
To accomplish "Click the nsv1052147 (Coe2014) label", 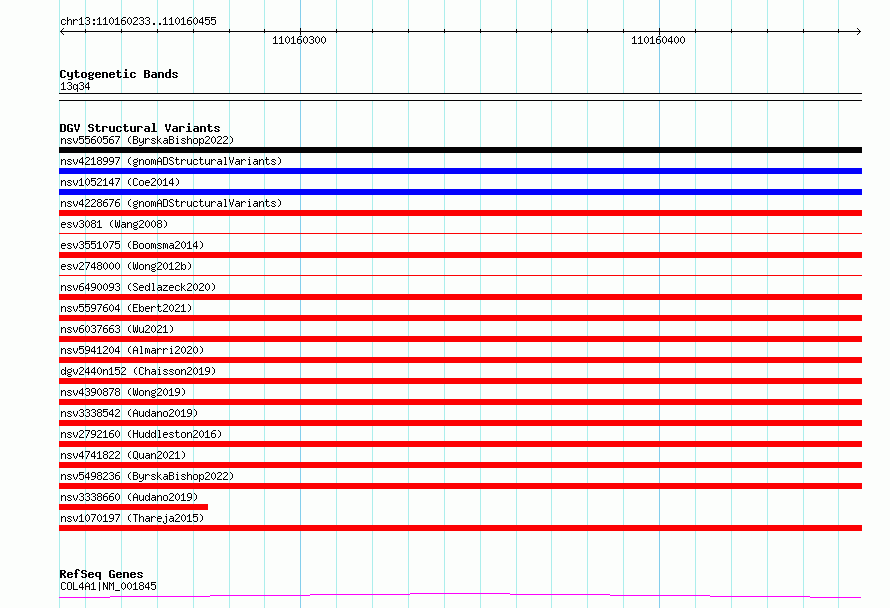I will tap(120, 182).
